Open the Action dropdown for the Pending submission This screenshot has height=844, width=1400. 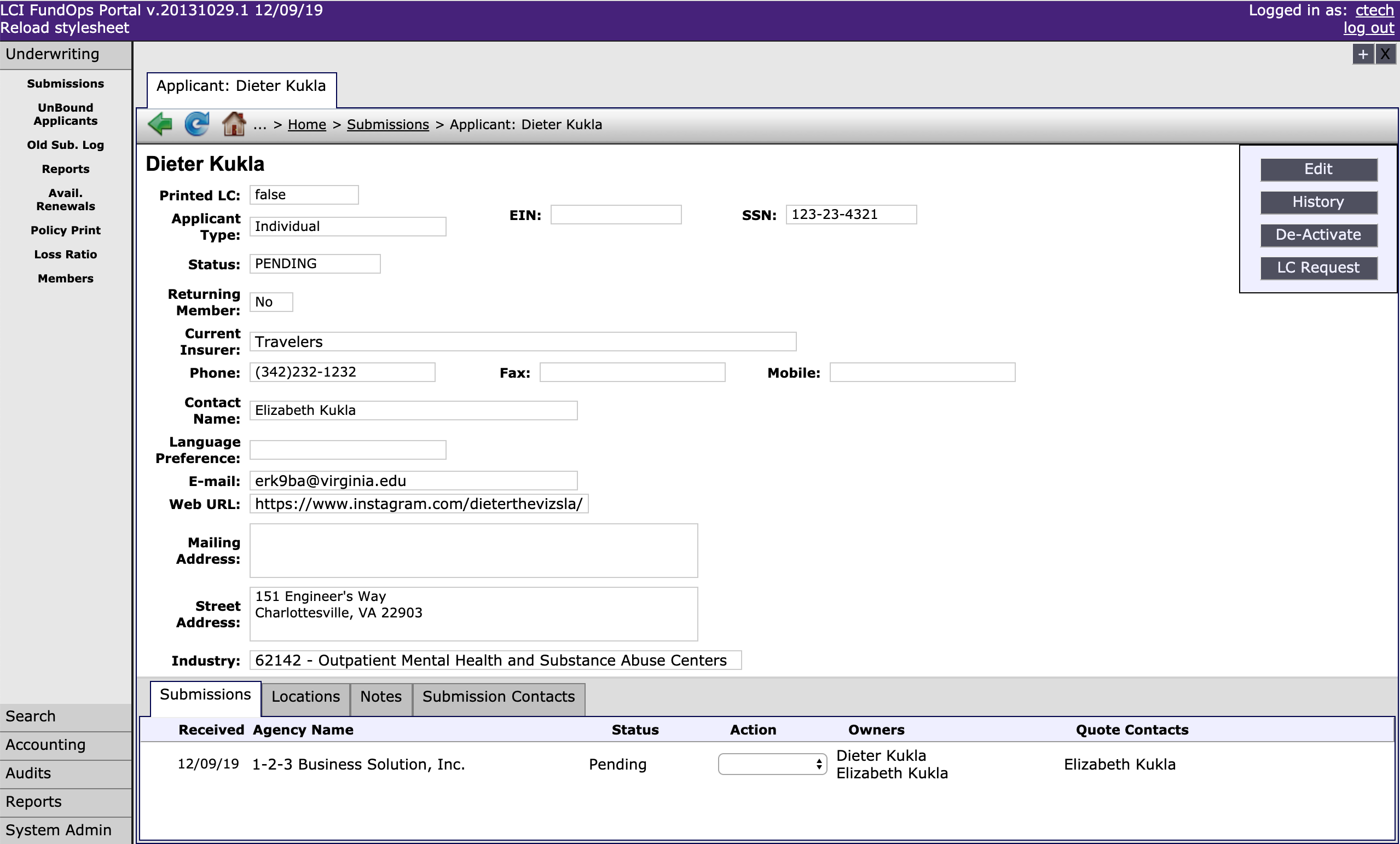point(772,764)
